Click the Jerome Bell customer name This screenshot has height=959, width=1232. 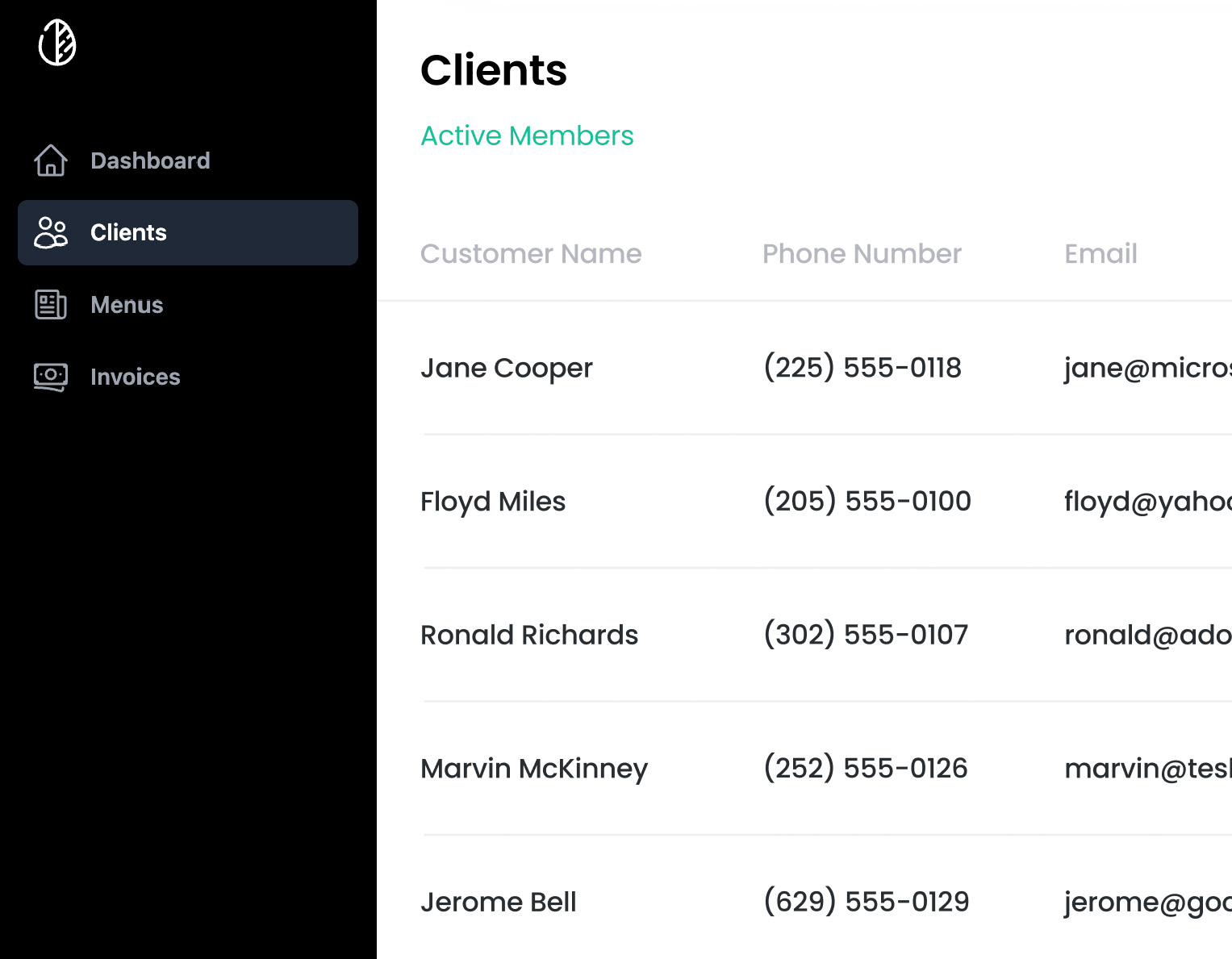pyautogui.click(x=499, y=902)
